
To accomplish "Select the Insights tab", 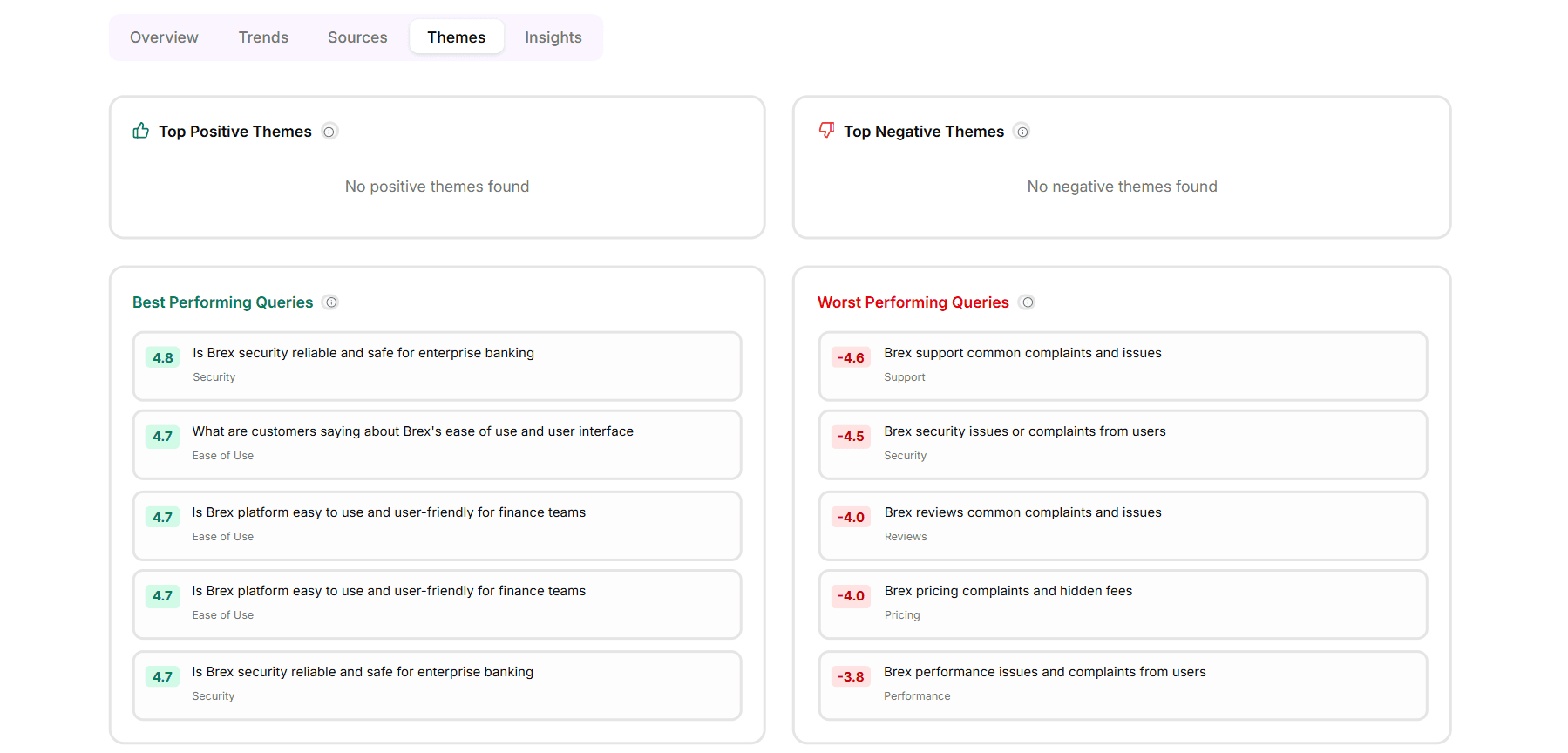I will coord(553,37).
